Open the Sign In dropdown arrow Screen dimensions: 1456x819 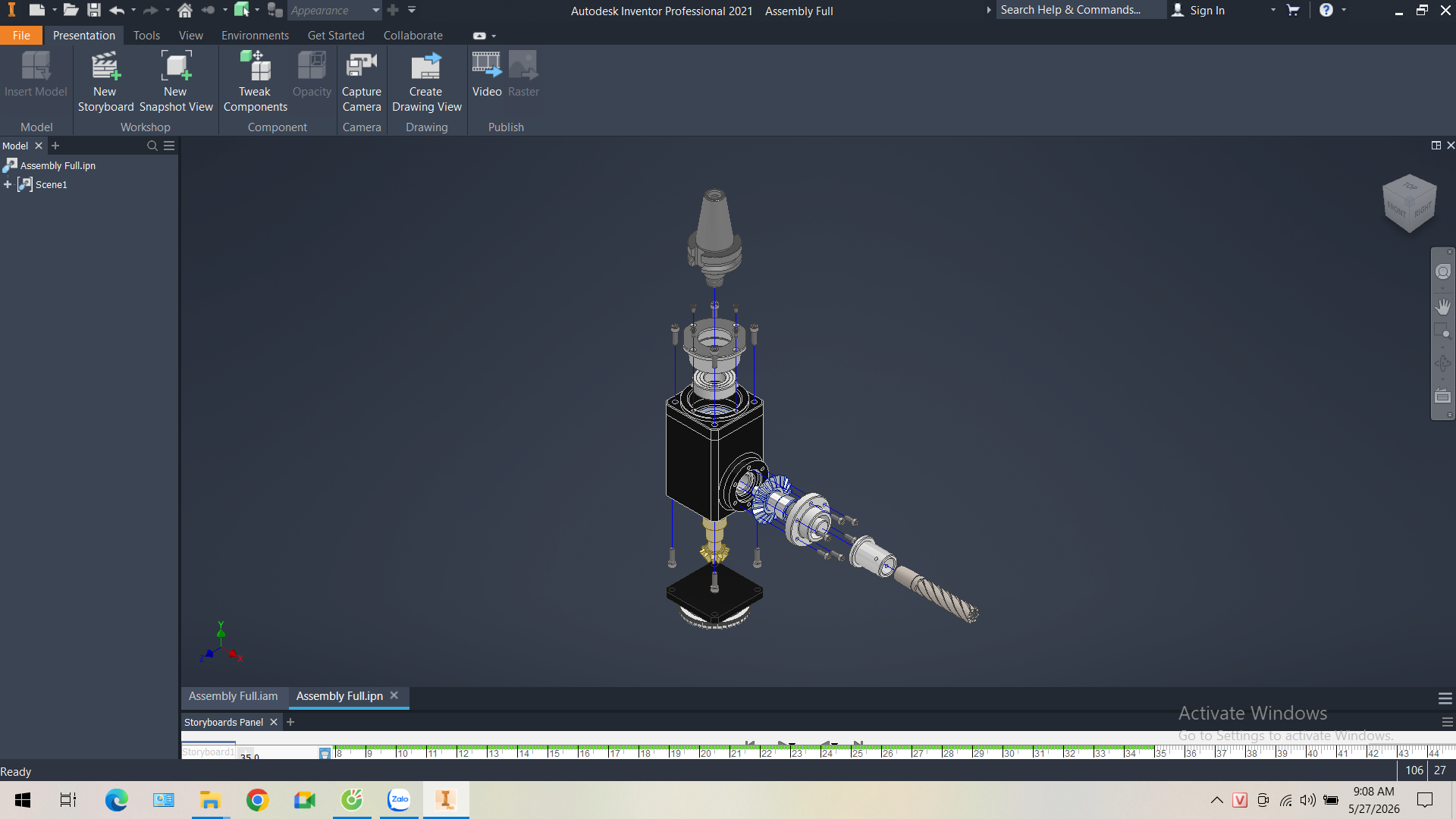pyautogui.click(x=1273, y=11)
